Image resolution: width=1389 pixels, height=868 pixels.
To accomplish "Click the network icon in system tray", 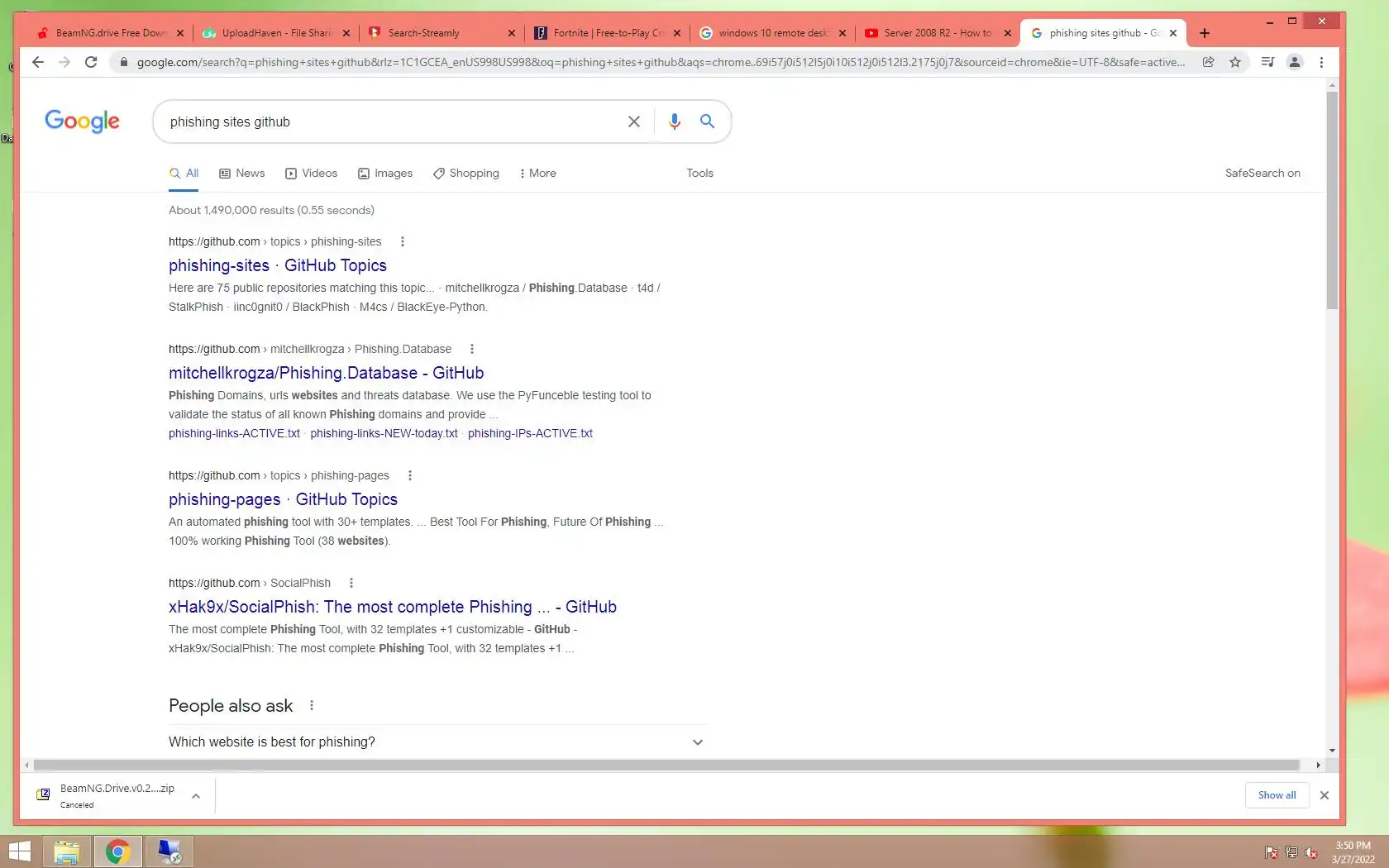I will 1291,852.
